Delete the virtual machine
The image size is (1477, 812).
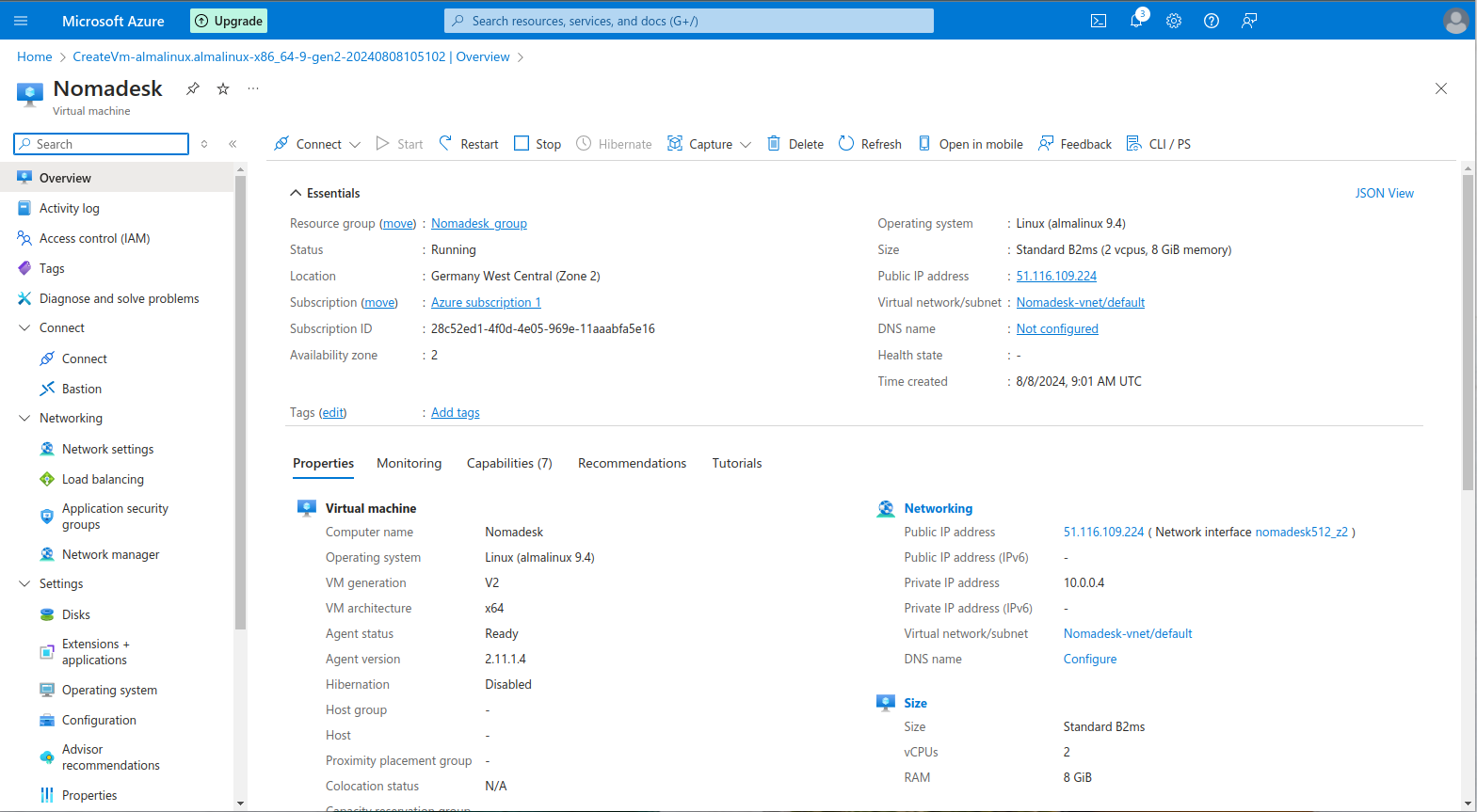pyautogui.click(x=795, y=144)
